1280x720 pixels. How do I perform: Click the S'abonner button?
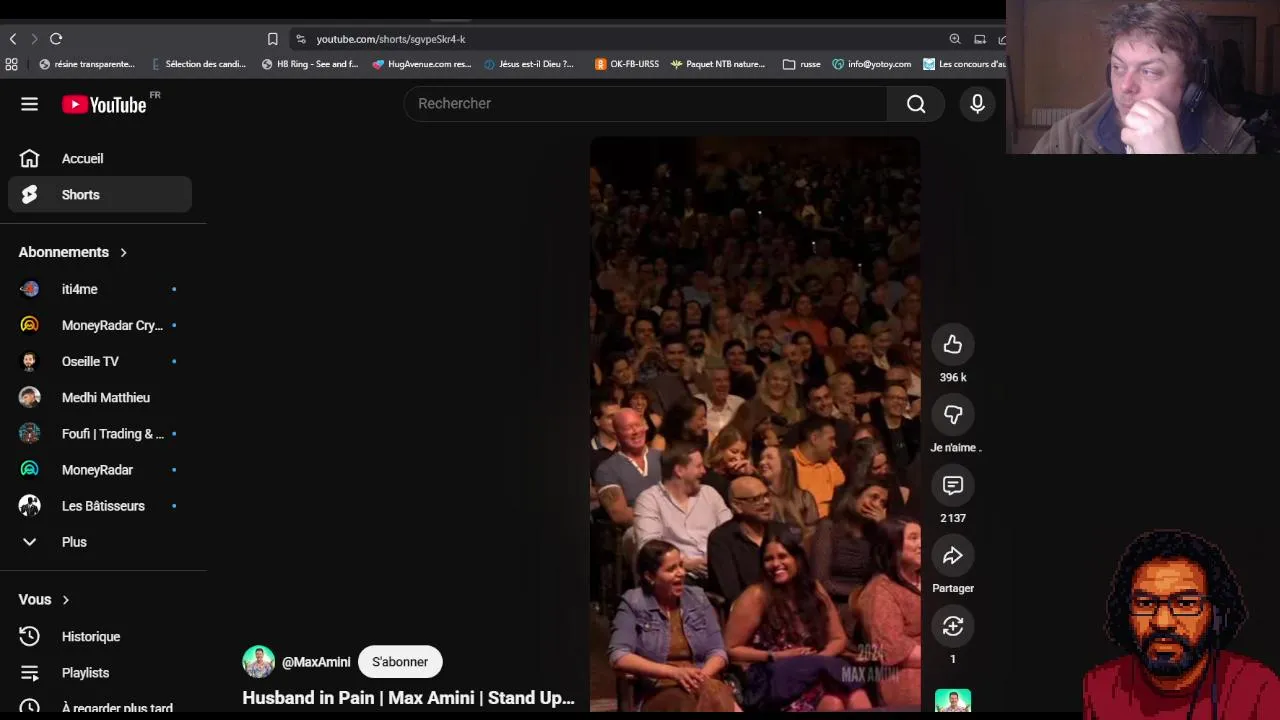coord(400,662)
